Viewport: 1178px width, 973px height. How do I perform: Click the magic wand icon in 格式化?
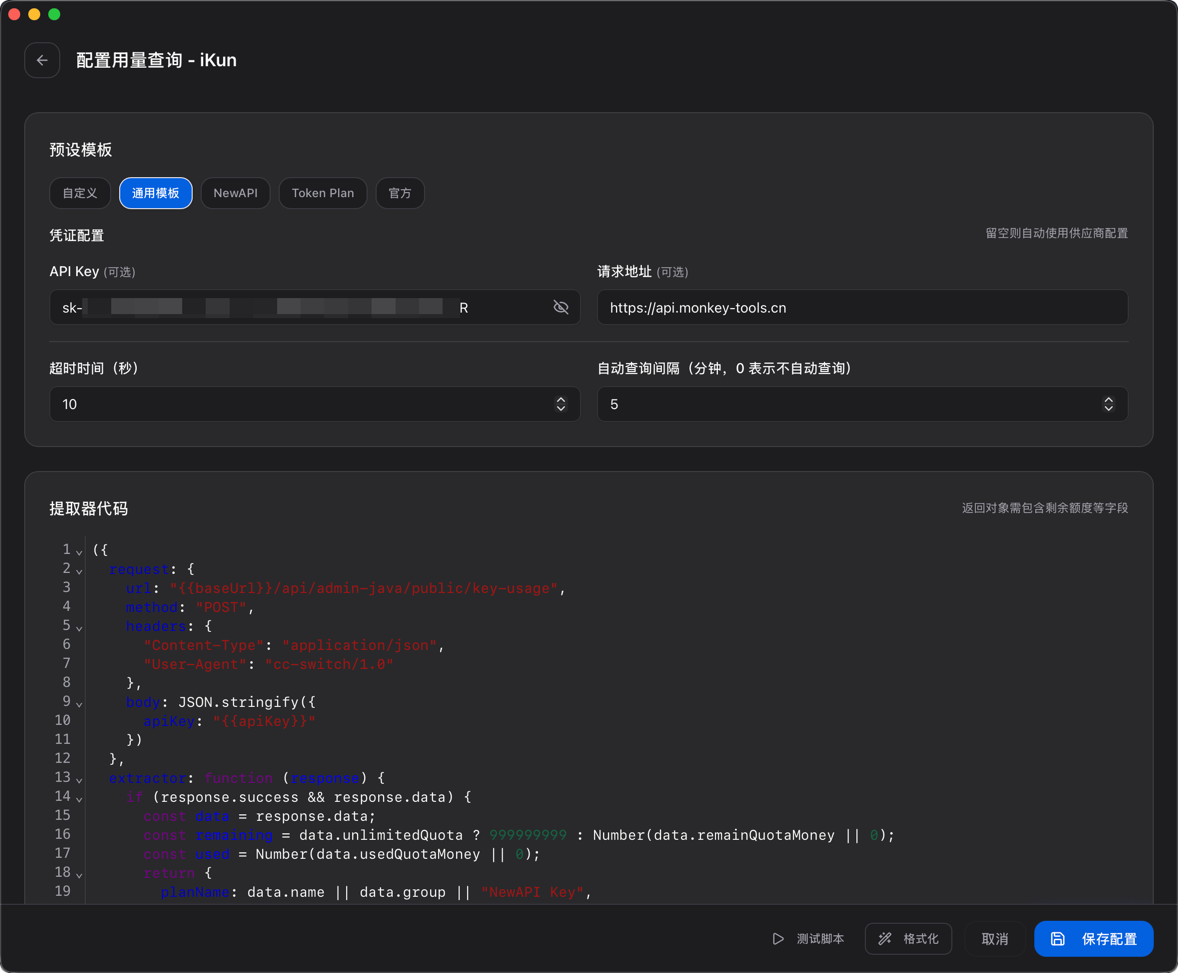[x=885, y=938]
